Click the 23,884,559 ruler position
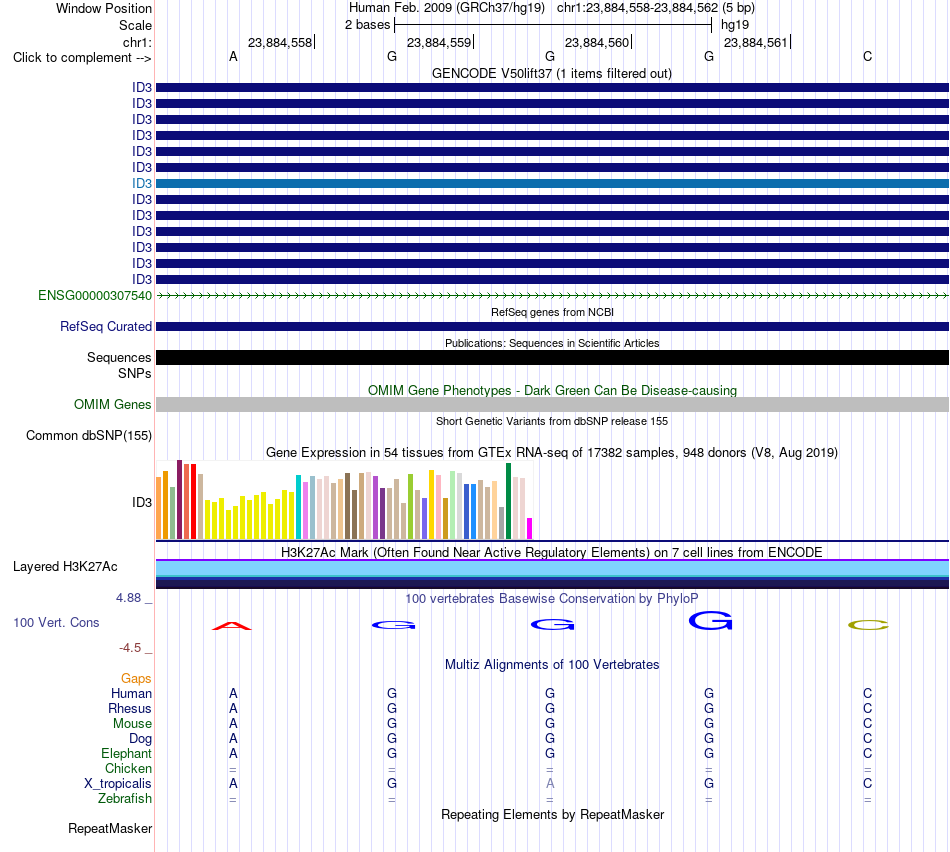This screenshot has width=950, height=852. (x=439, y=42)
